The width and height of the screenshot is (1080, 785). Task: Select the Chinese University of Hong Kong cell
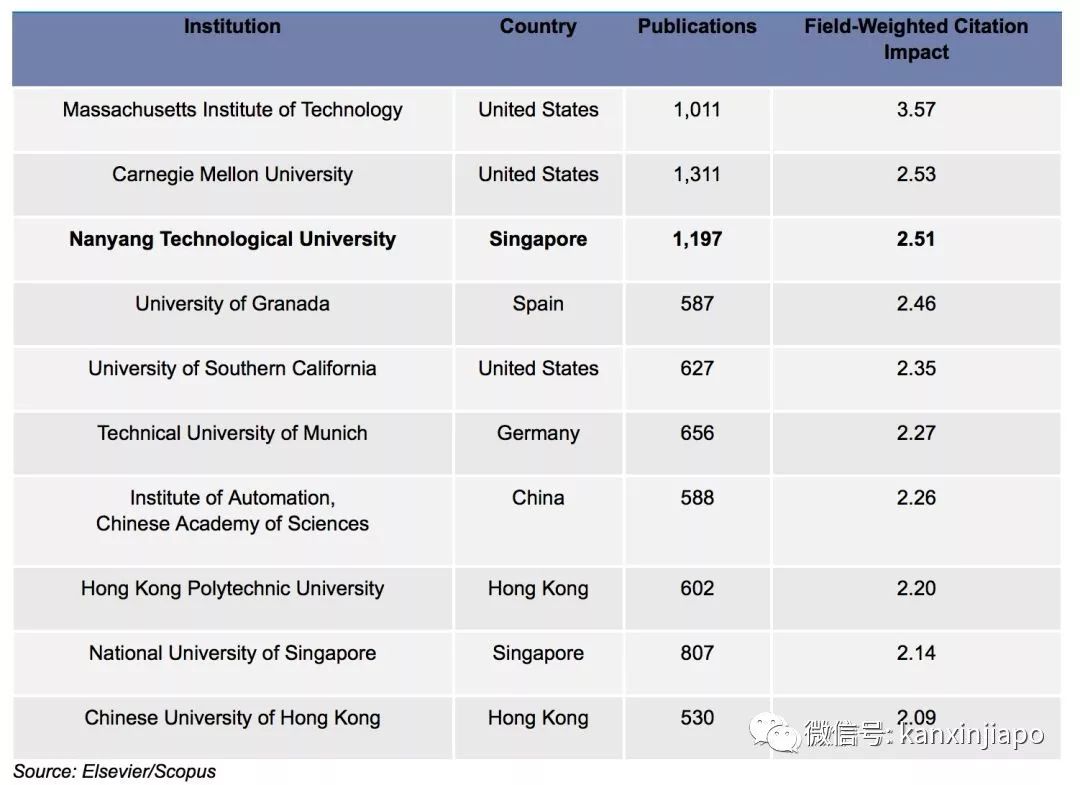[232, 718]
